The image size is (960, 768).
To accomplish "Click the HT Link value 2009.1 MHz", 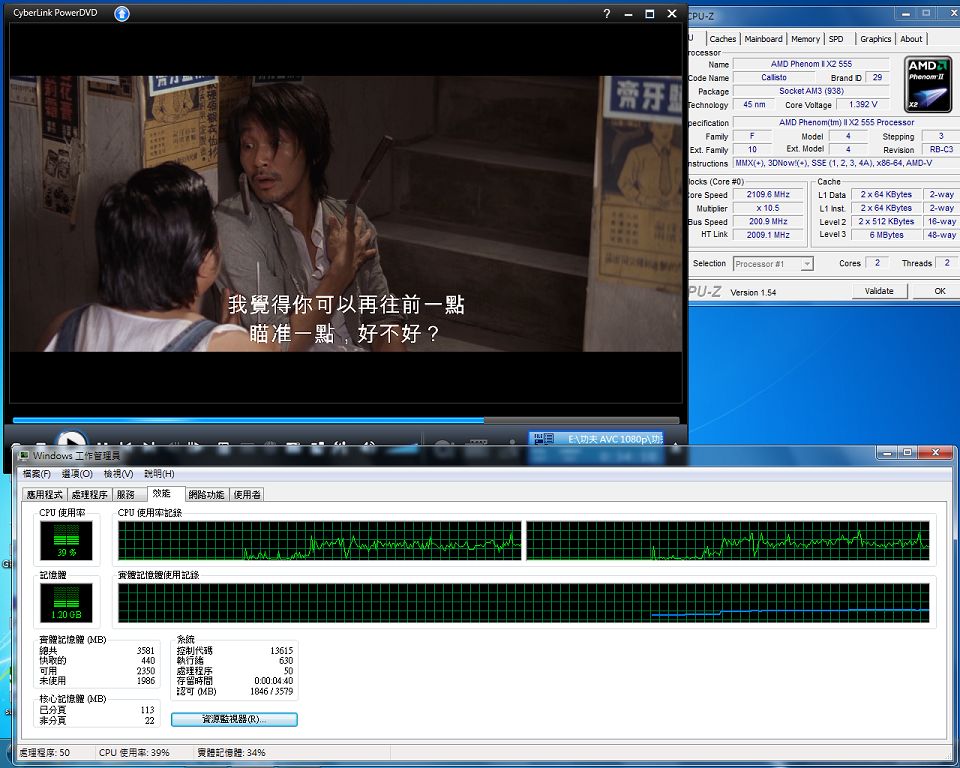I will (x=768, y=235).
